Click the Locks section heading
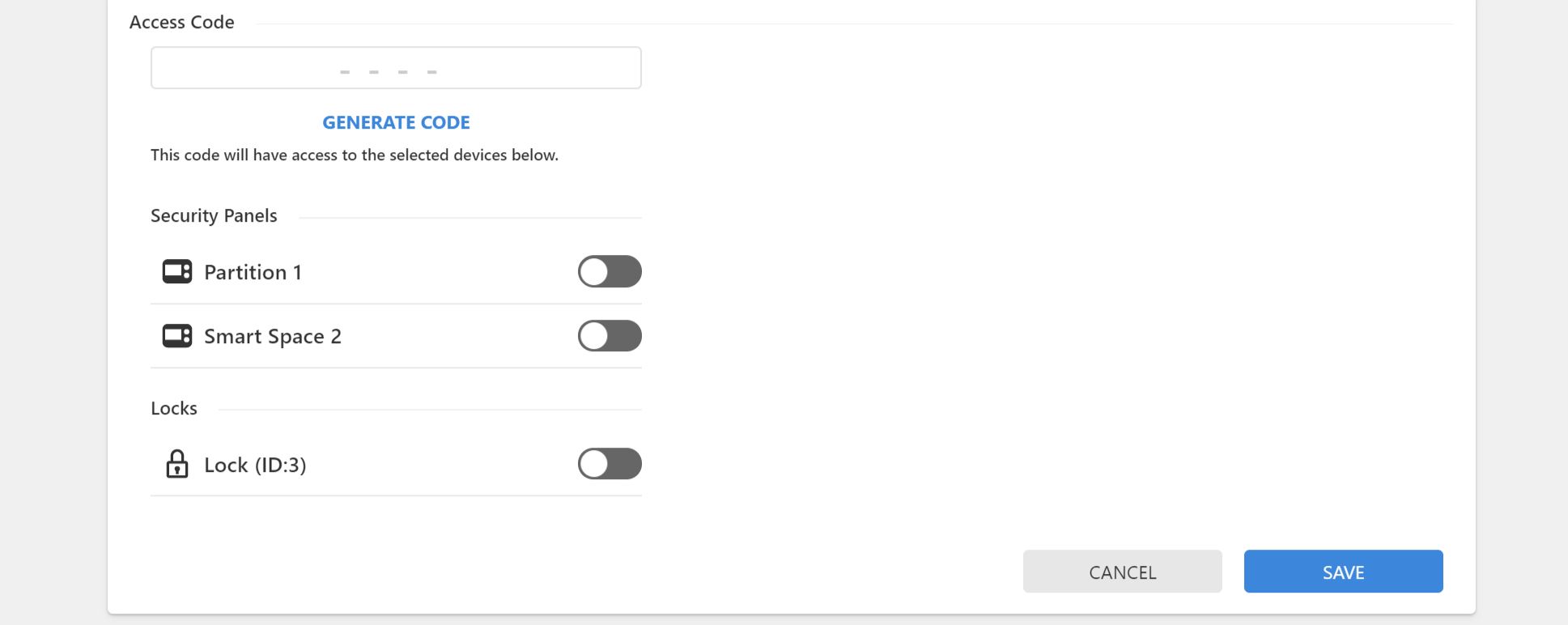Viewport: 1568px width, 625px height. click(x=174, y=408)
